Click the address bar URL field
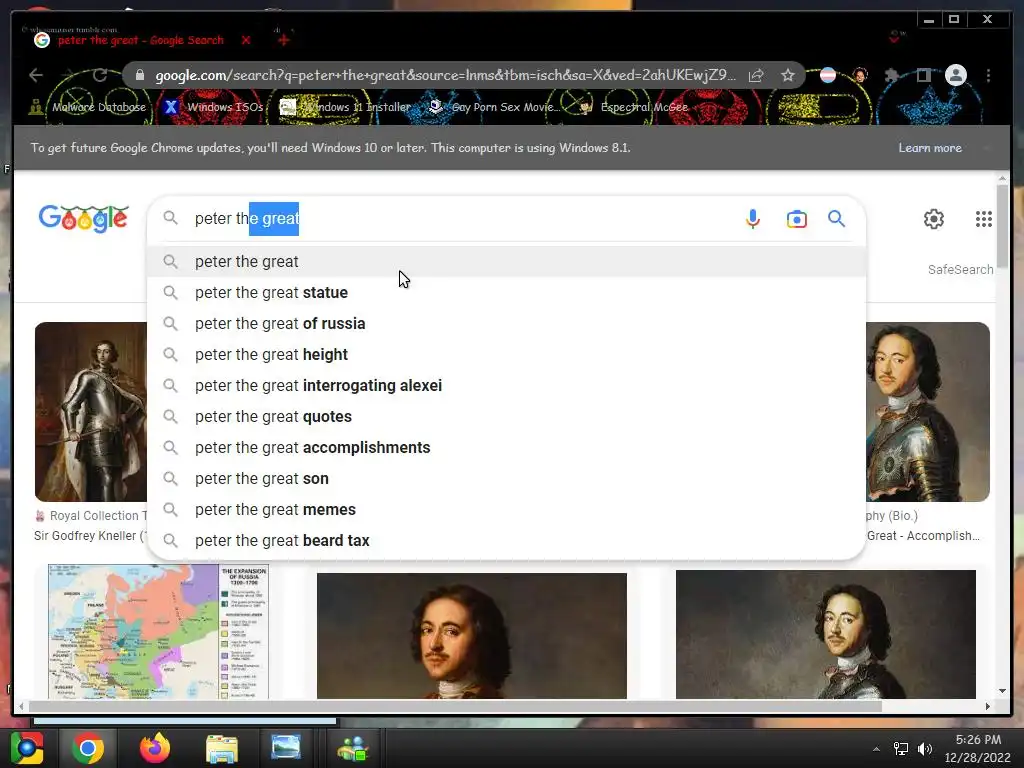Image resolution: width=1024 pixels, height=768 pixels. click(x=444, y=76)
